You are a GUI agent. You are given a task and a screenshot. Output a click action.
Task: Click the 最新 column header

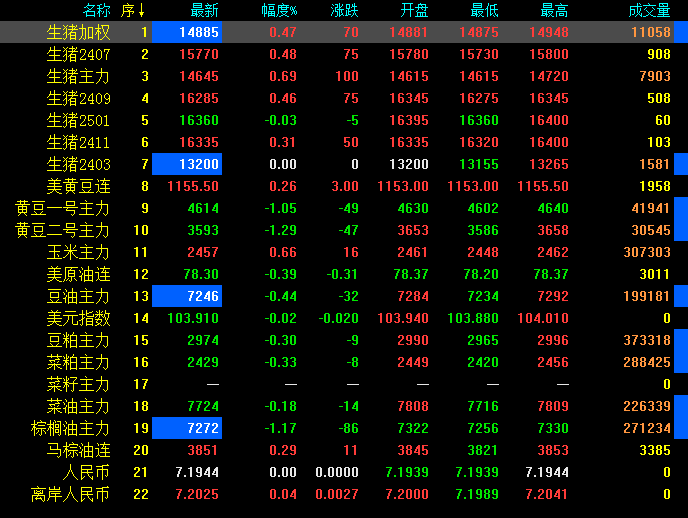(204, 10)
